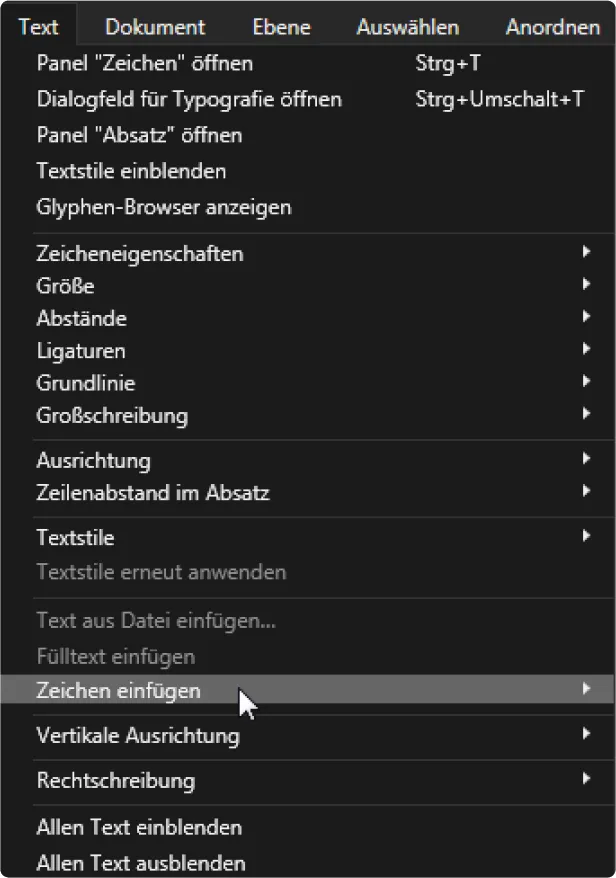Image resolution: width=616 pixels, height=878 pixels.
Task: Click Allen Text einblenden
Action: tap(139, 828)
